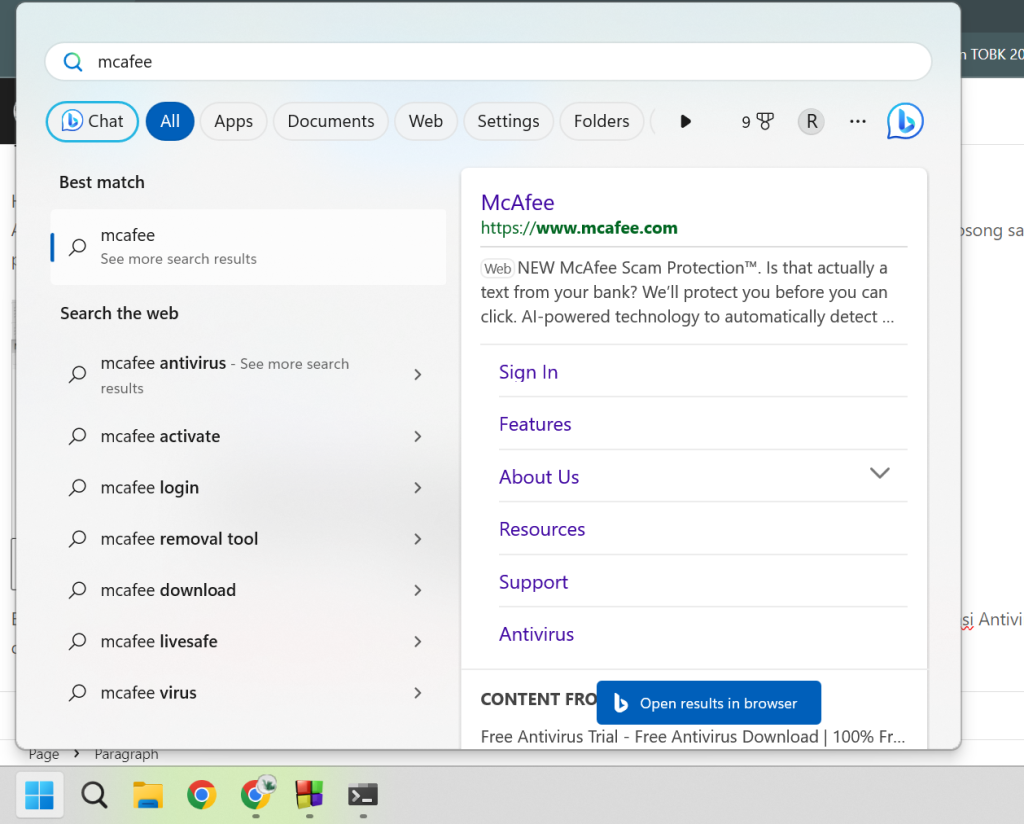Expand the arrow beside mcafee activate
Image resolution: width=1024 pixels, height=824 pixels.
click(x=418, y=436)
